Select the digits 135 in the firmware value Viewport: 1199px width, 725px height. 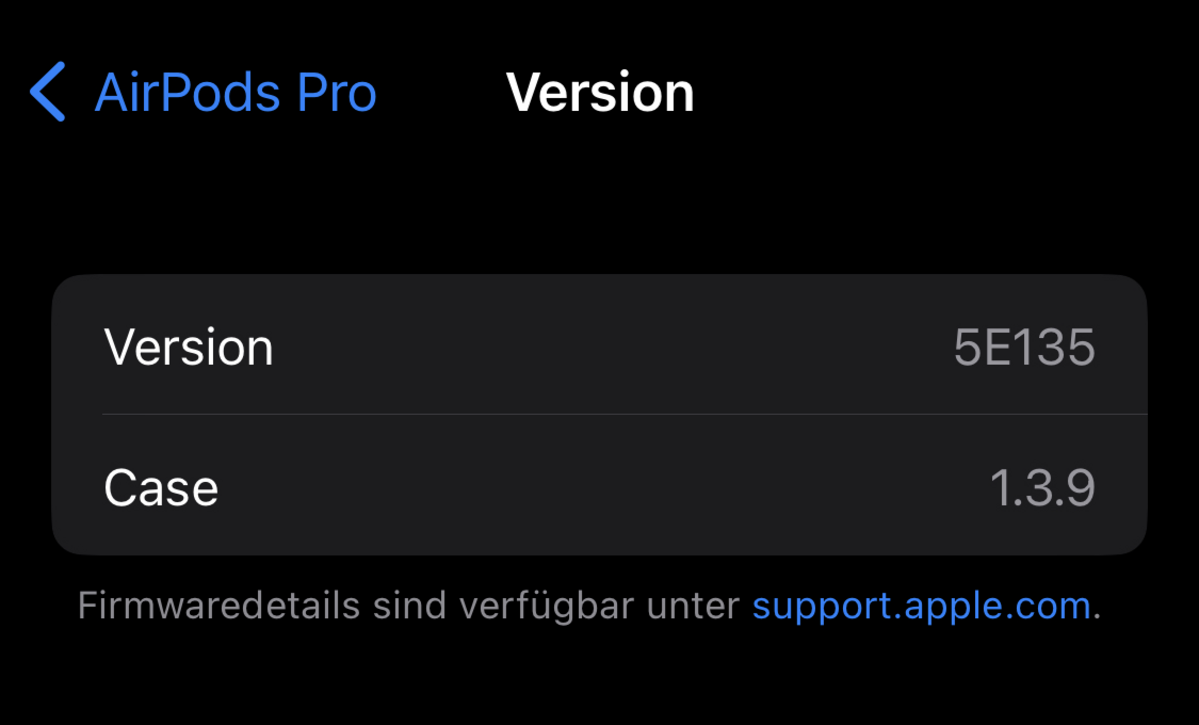click(x=1054, y=348)
